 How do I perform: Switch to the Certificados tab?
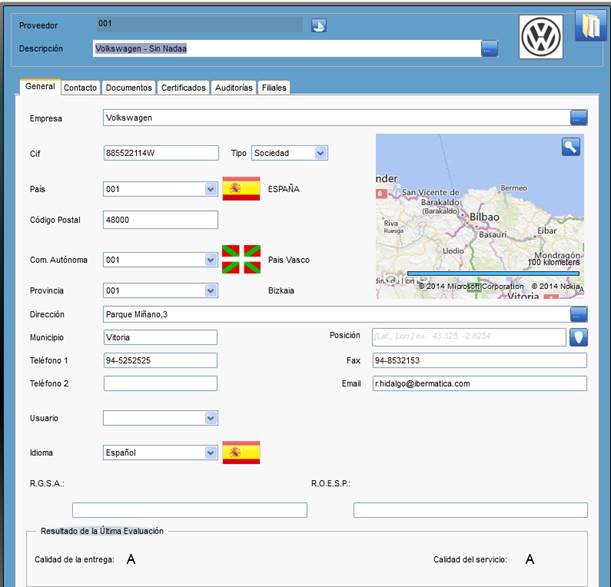click(184, 88)
